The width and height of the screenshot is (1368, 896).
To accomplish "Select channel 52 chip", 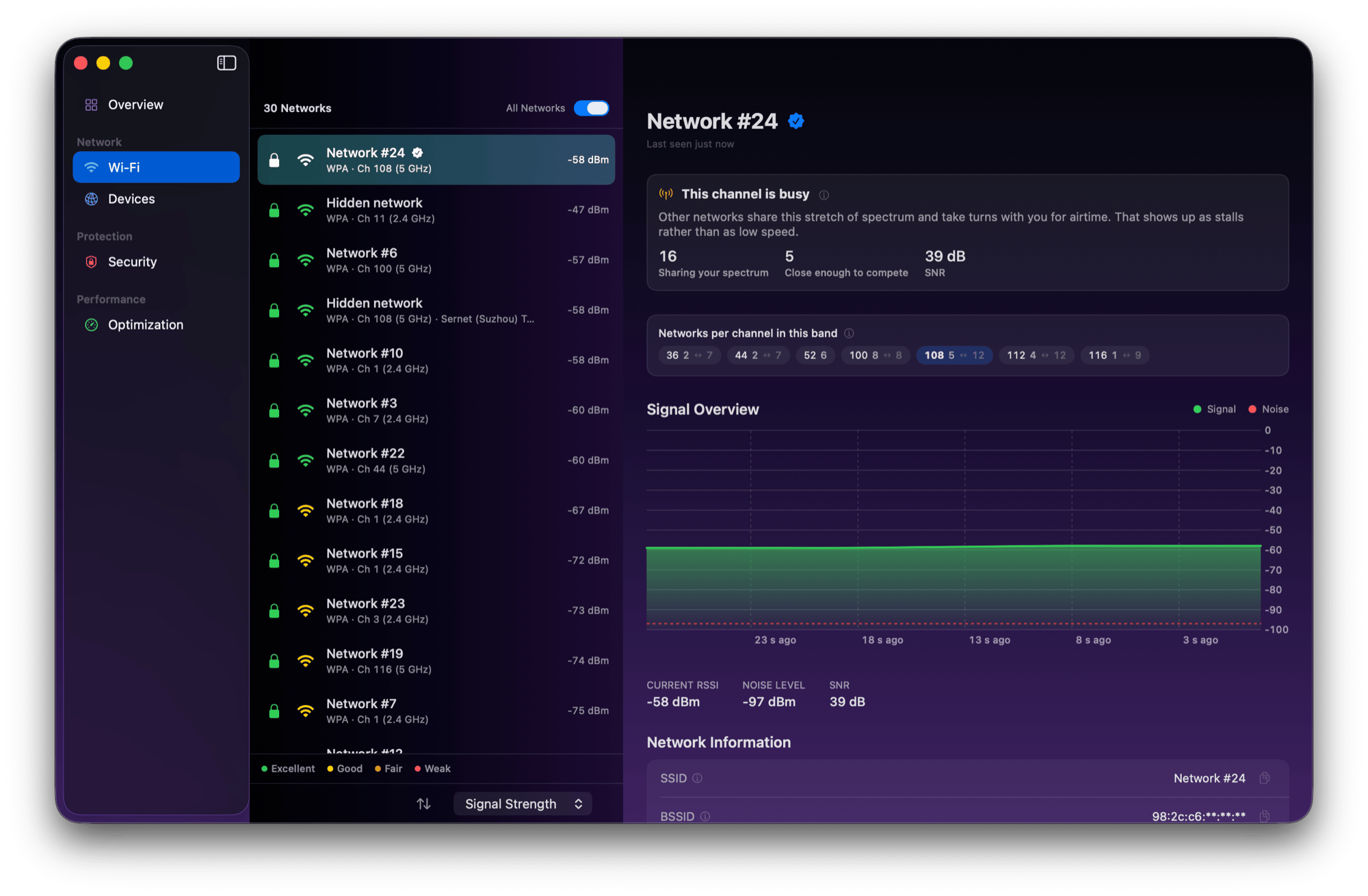I will tap(815, 356).
